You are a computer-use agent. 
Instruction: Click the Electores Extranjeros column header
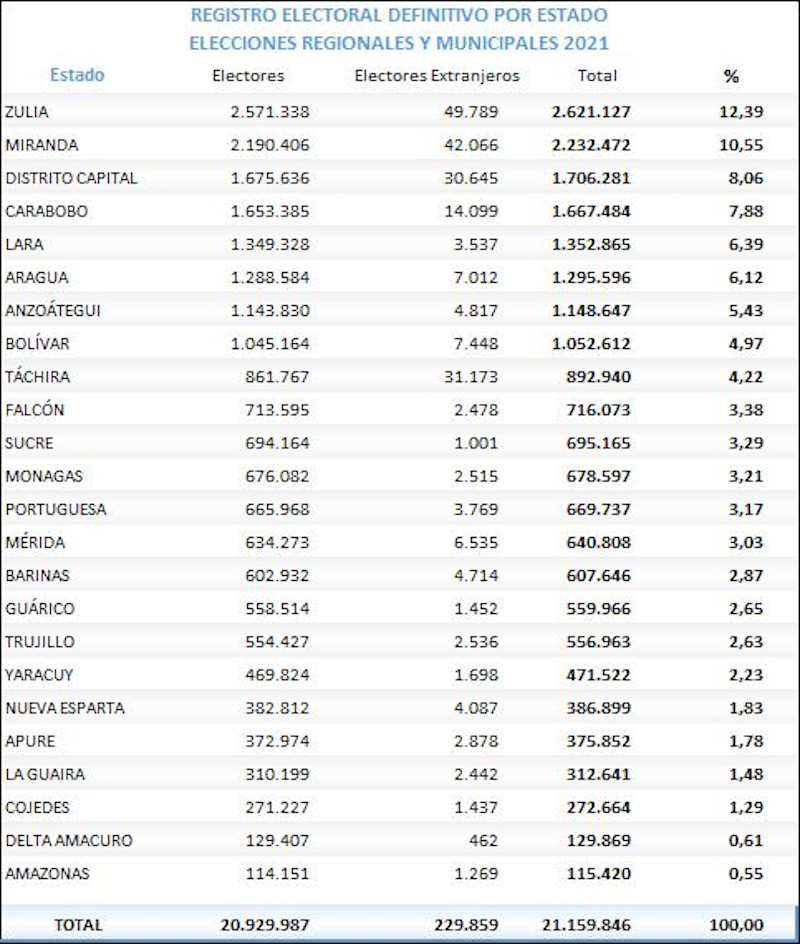437,76
